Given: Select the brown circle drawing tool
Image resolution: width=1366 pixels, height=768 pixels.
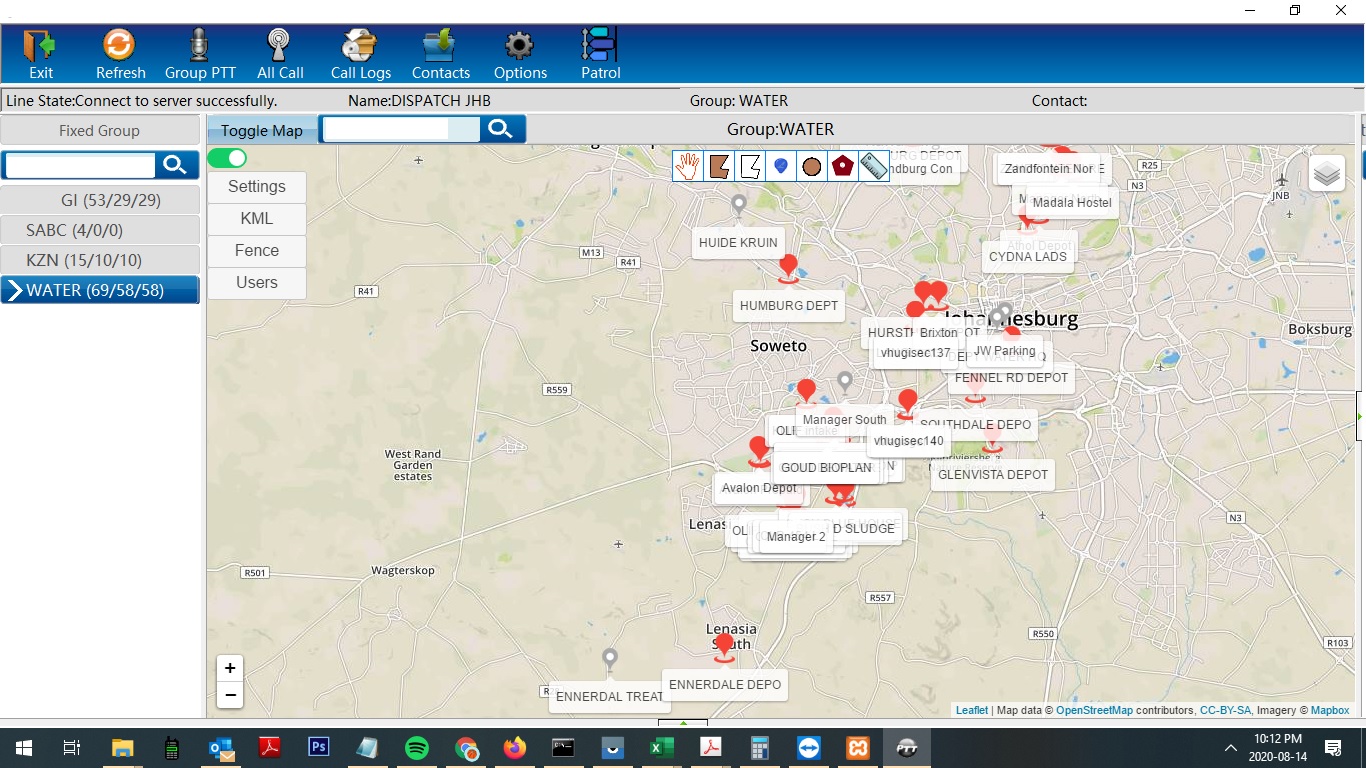Looking at the screenshot, I should [x=812, y=166].
